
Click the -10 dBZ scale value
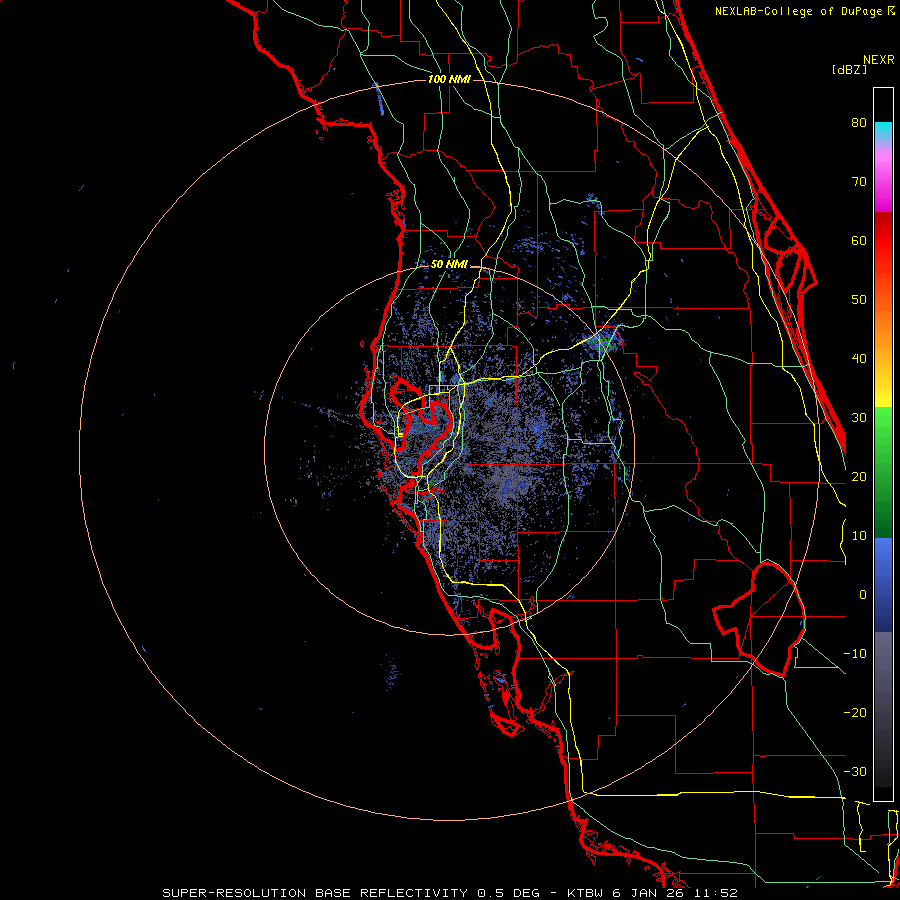pos(855,654)
